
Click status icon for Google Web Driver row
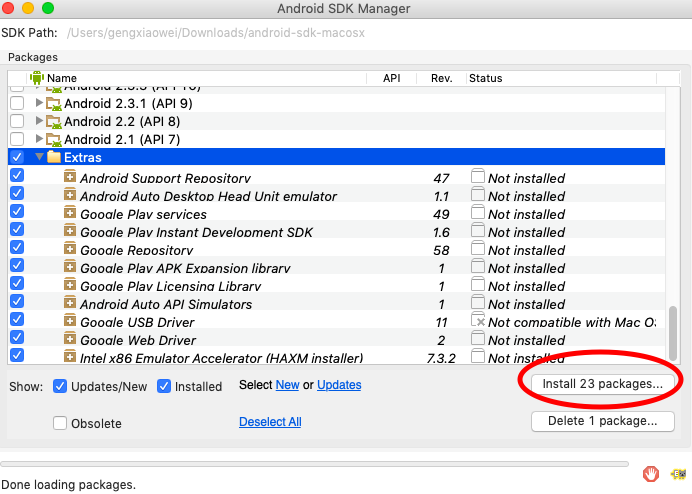(478, 338)
